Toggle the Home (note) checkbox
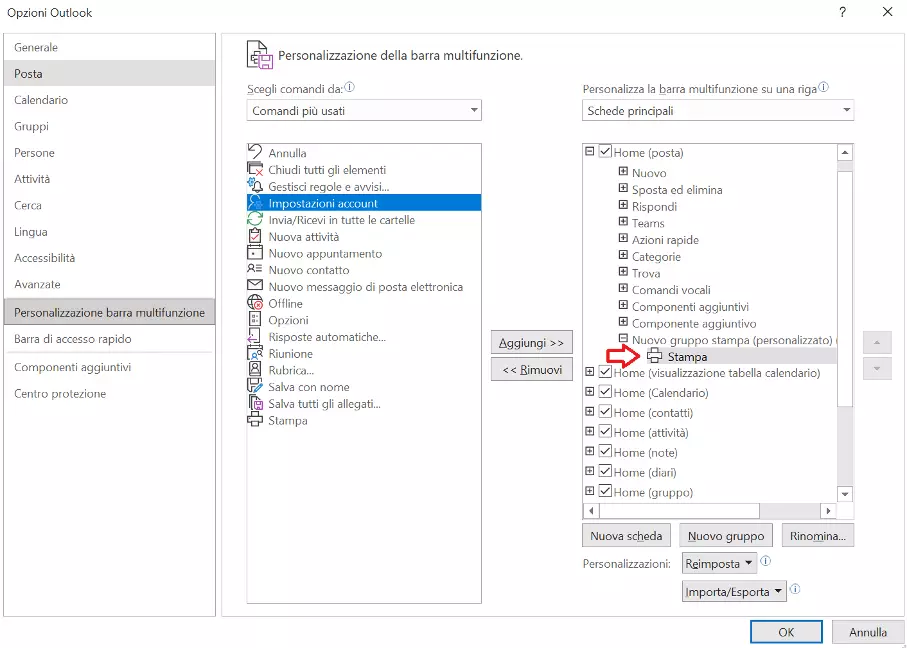This screenshot has width=908, height=648. coord(605,451)
